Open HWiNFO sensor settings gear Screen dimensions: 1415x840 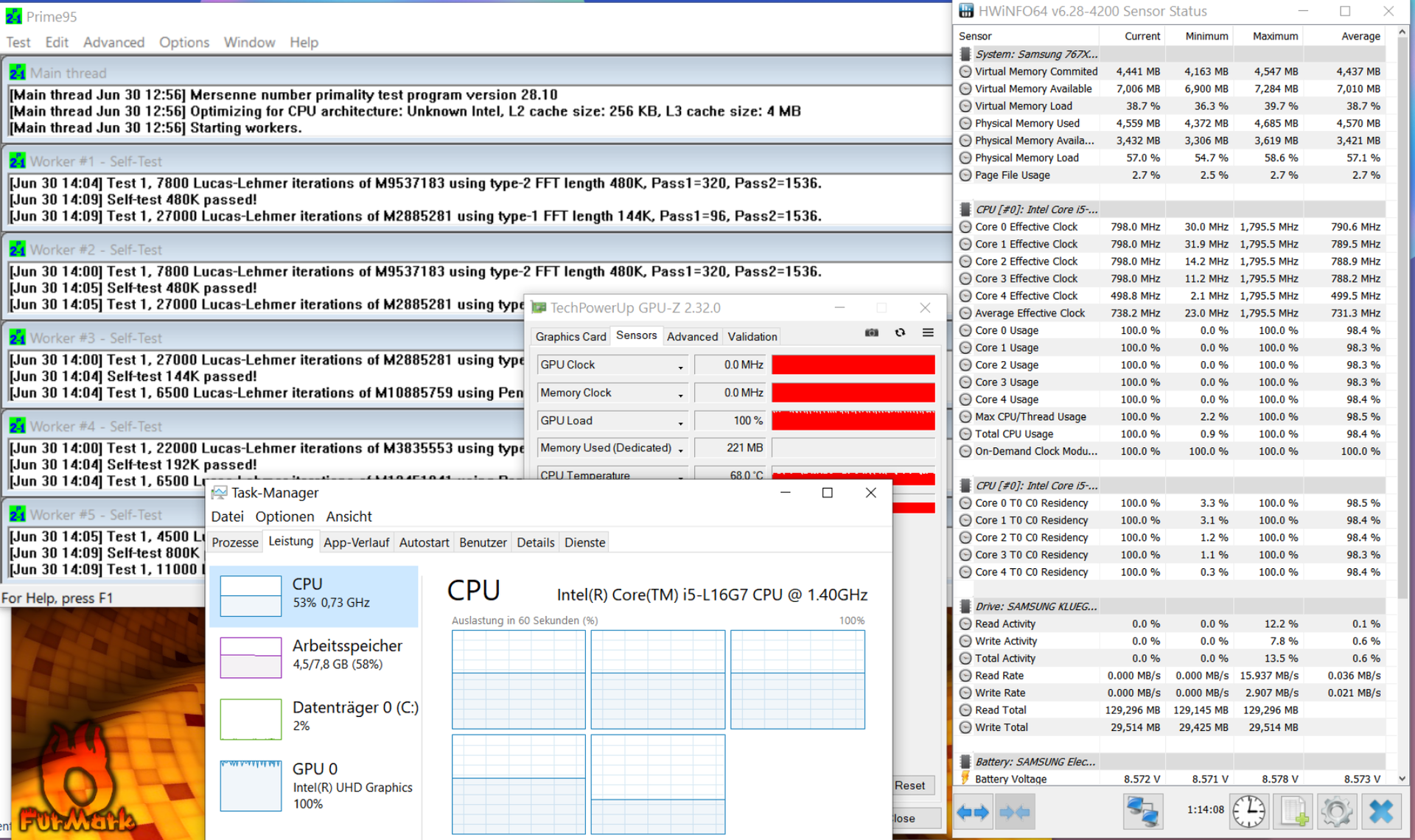click(1336, 811)
